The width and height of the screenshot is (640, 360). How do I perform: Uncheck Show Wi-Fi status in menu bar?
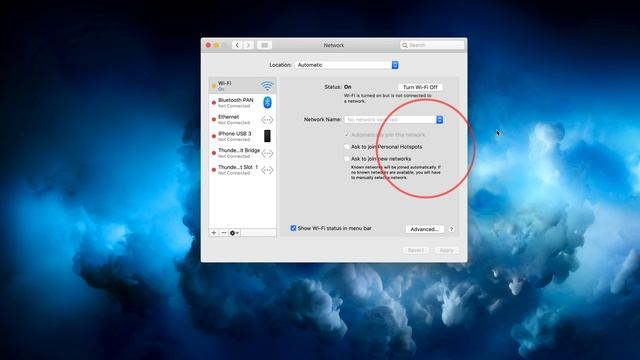(x=293, y=228)
